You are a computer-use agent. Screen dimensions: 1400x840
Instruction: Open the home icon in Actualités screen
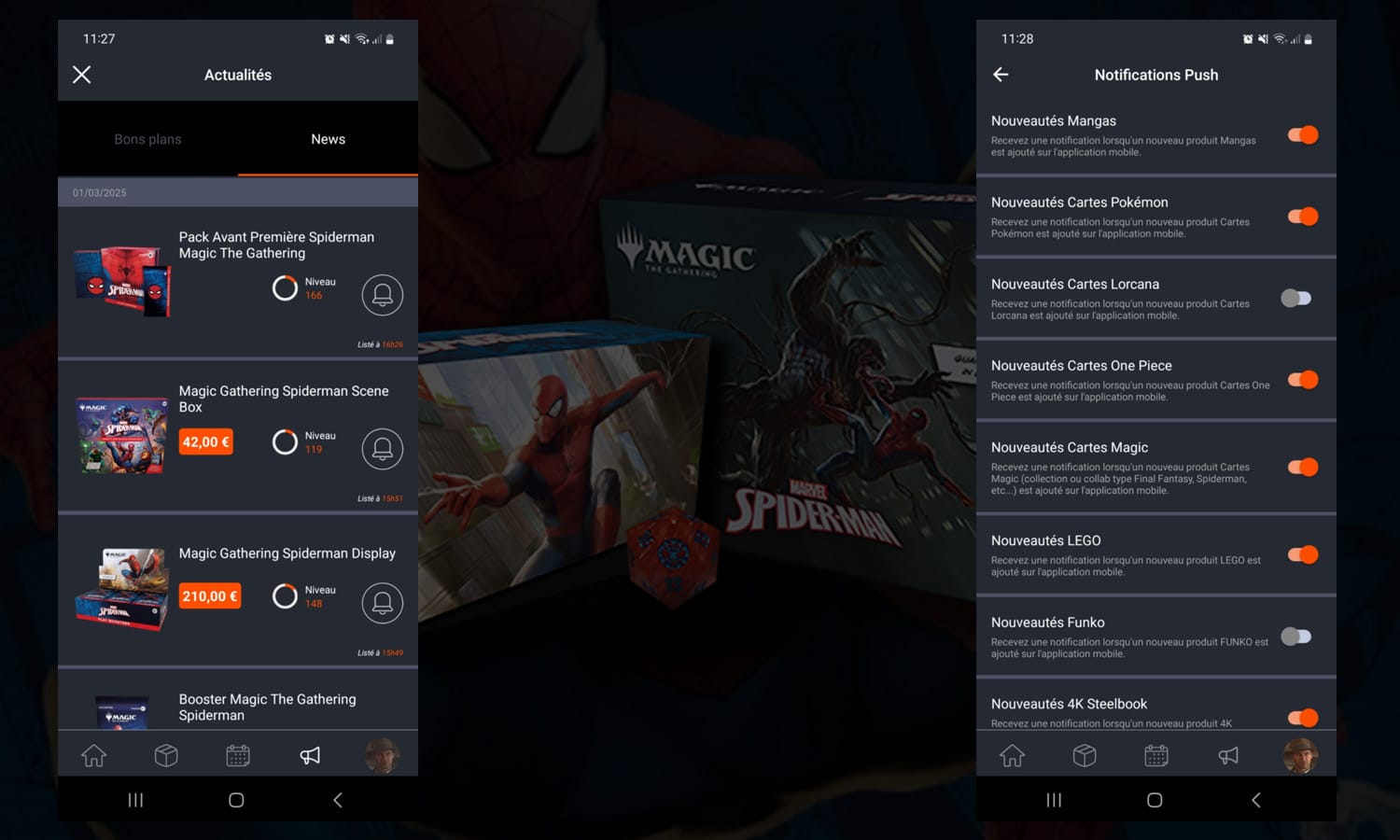click(93, 755)
